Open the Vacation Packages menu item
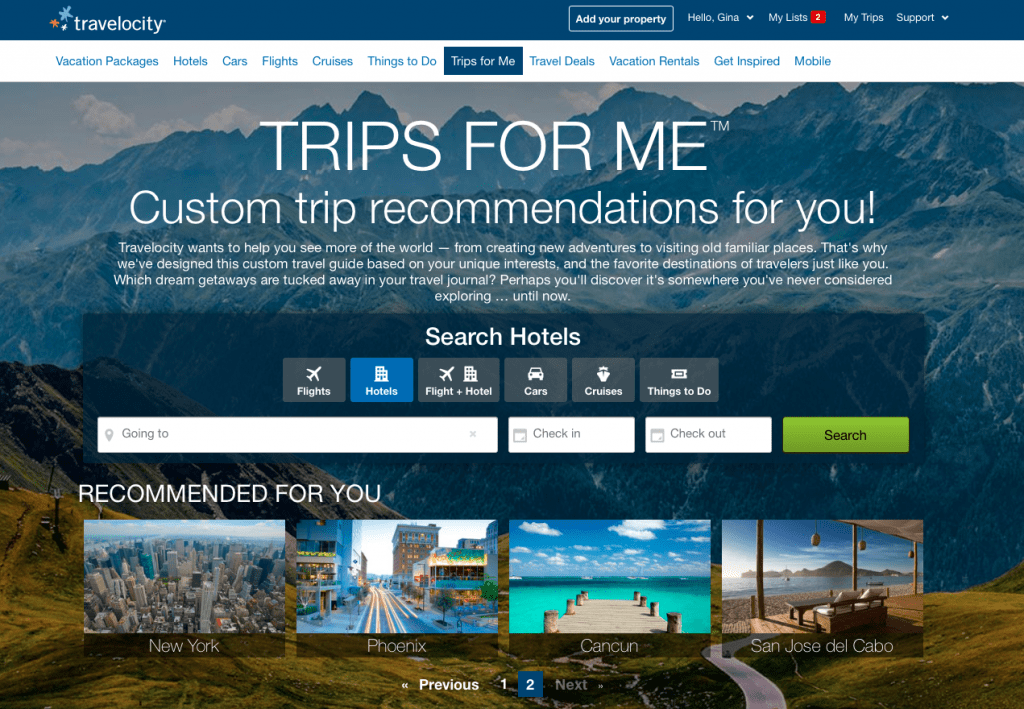The image size is (1024, 709). pyautogui.click(x=107, y=61)
